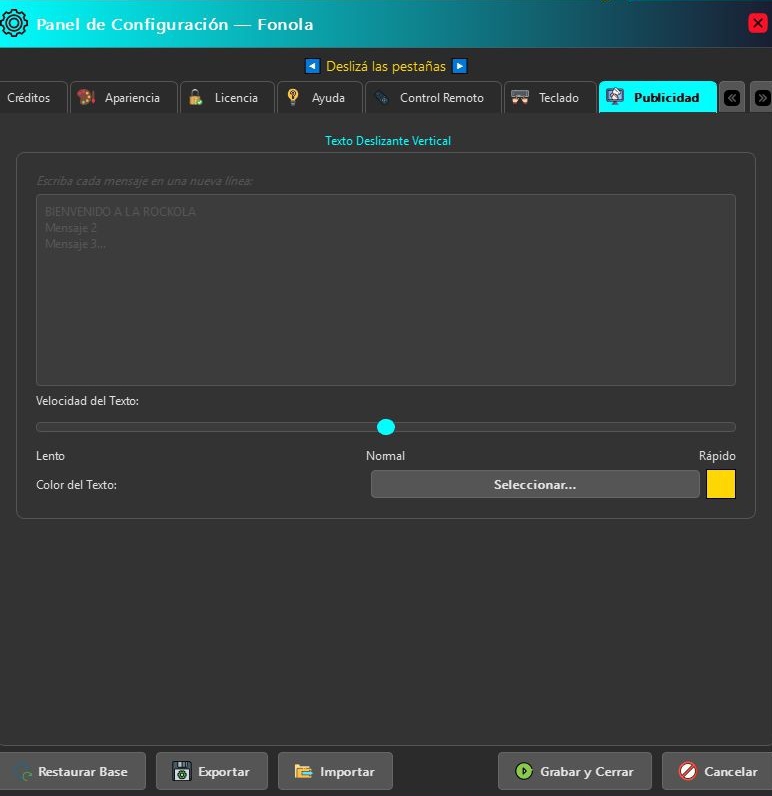
Task: Click the Escriba cada mensaje hint text
Action: (x=144, y=181)
